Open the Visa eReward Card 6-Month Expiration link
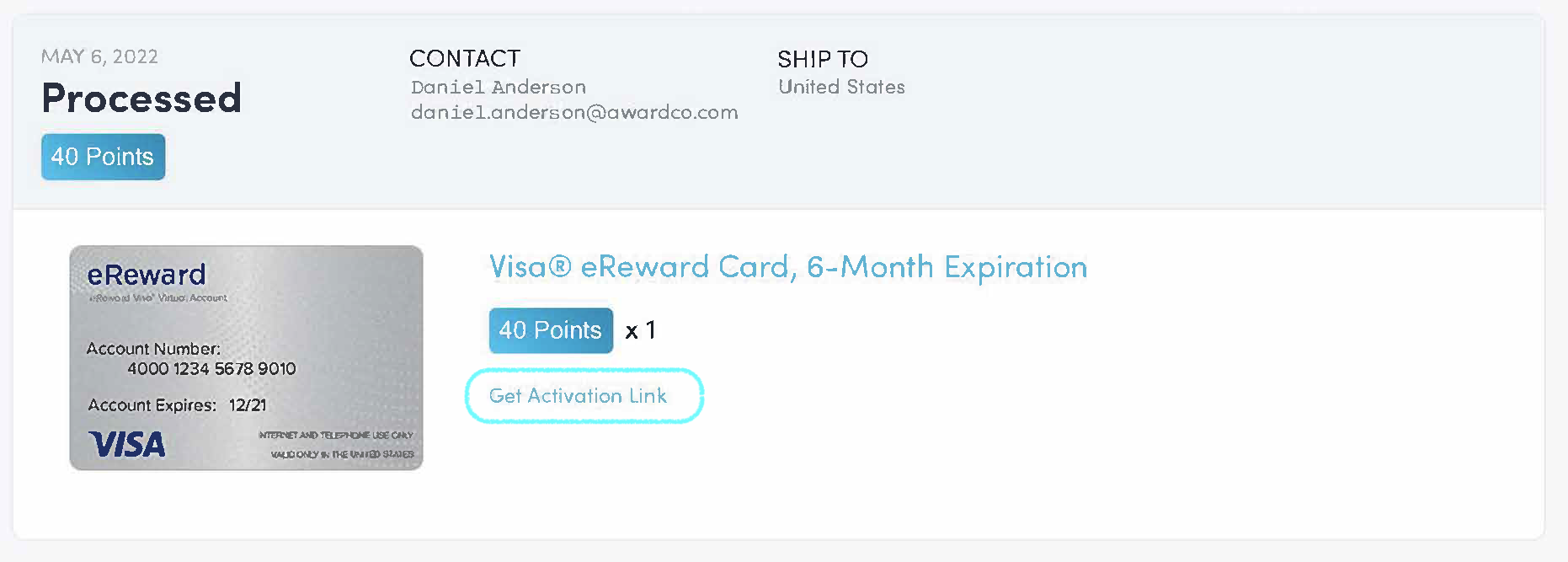Image resolution: width=1568 pixels, height=562 pixels. 788,267
